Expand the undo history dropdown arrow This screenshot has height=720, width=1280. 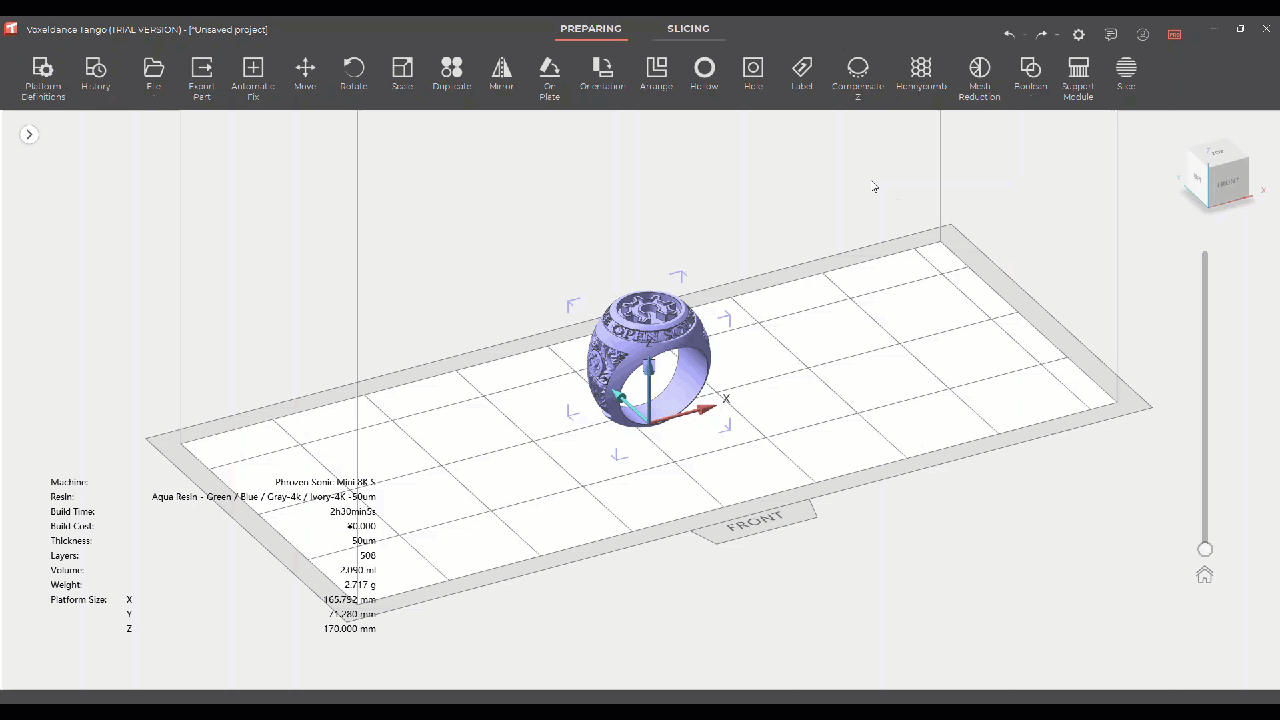(x=1025, y=35)
